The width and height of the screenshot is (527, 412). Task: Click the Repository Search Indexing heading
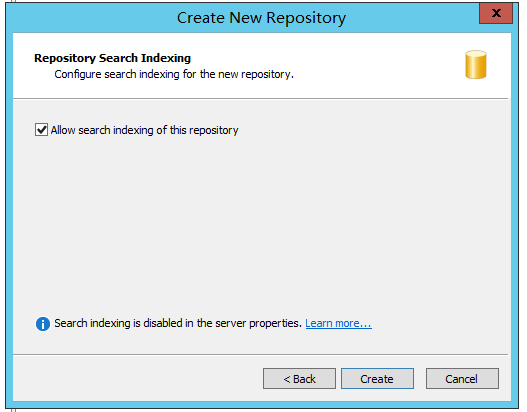pyautogui.click(x=112, y=58)
